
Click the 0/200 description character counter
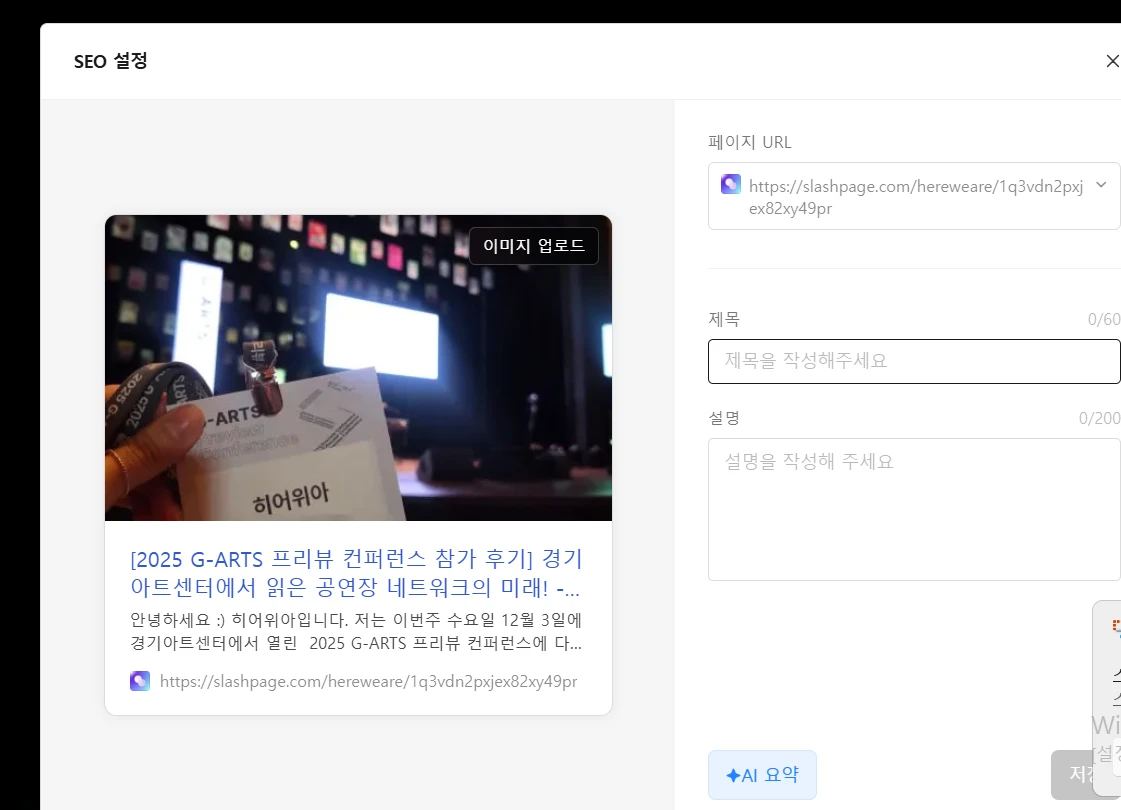pyautogui.click(x=1099, y=418)
